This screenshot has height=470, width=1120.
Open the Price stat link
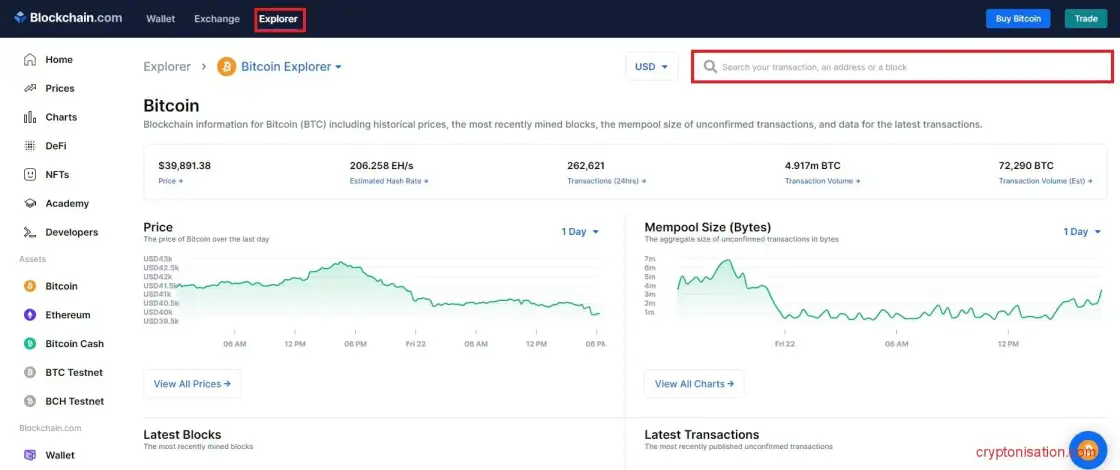click(x=171, y=181)
